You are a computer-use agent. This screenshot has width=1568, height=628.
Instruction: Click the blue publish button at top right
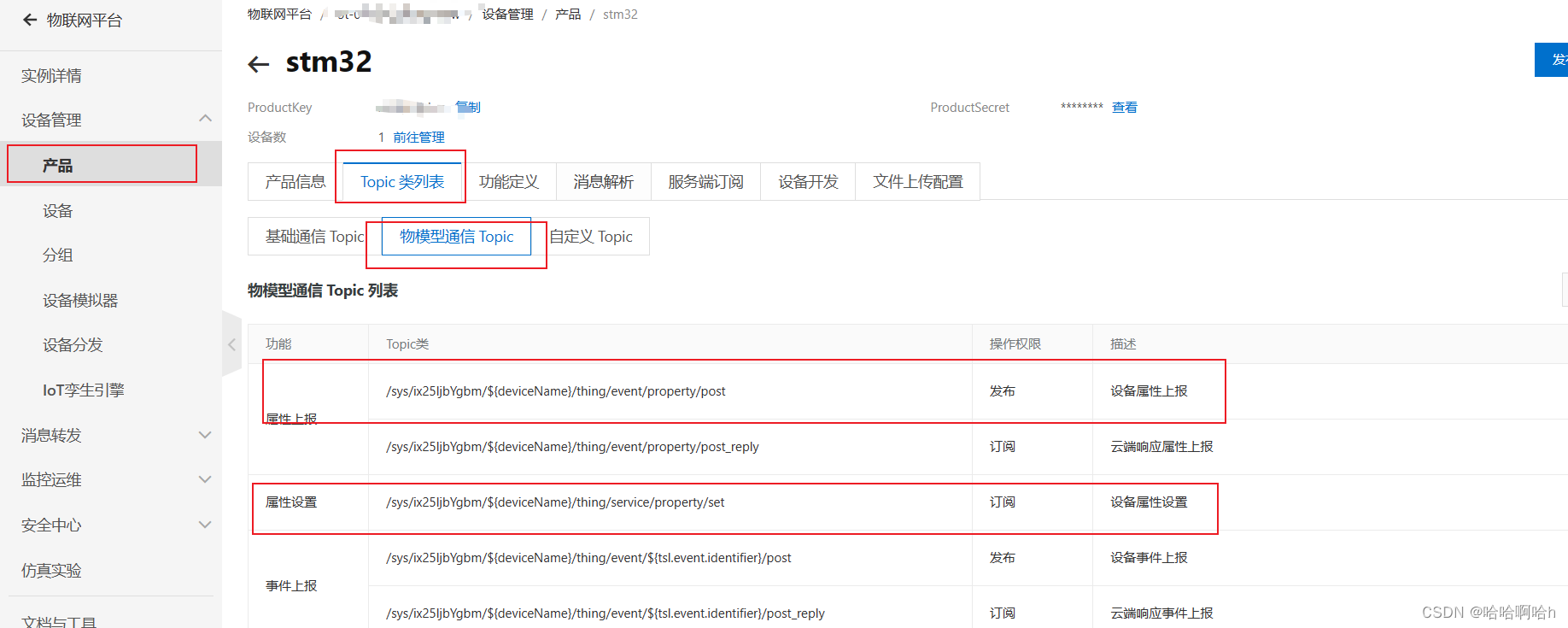[1552, 60]
